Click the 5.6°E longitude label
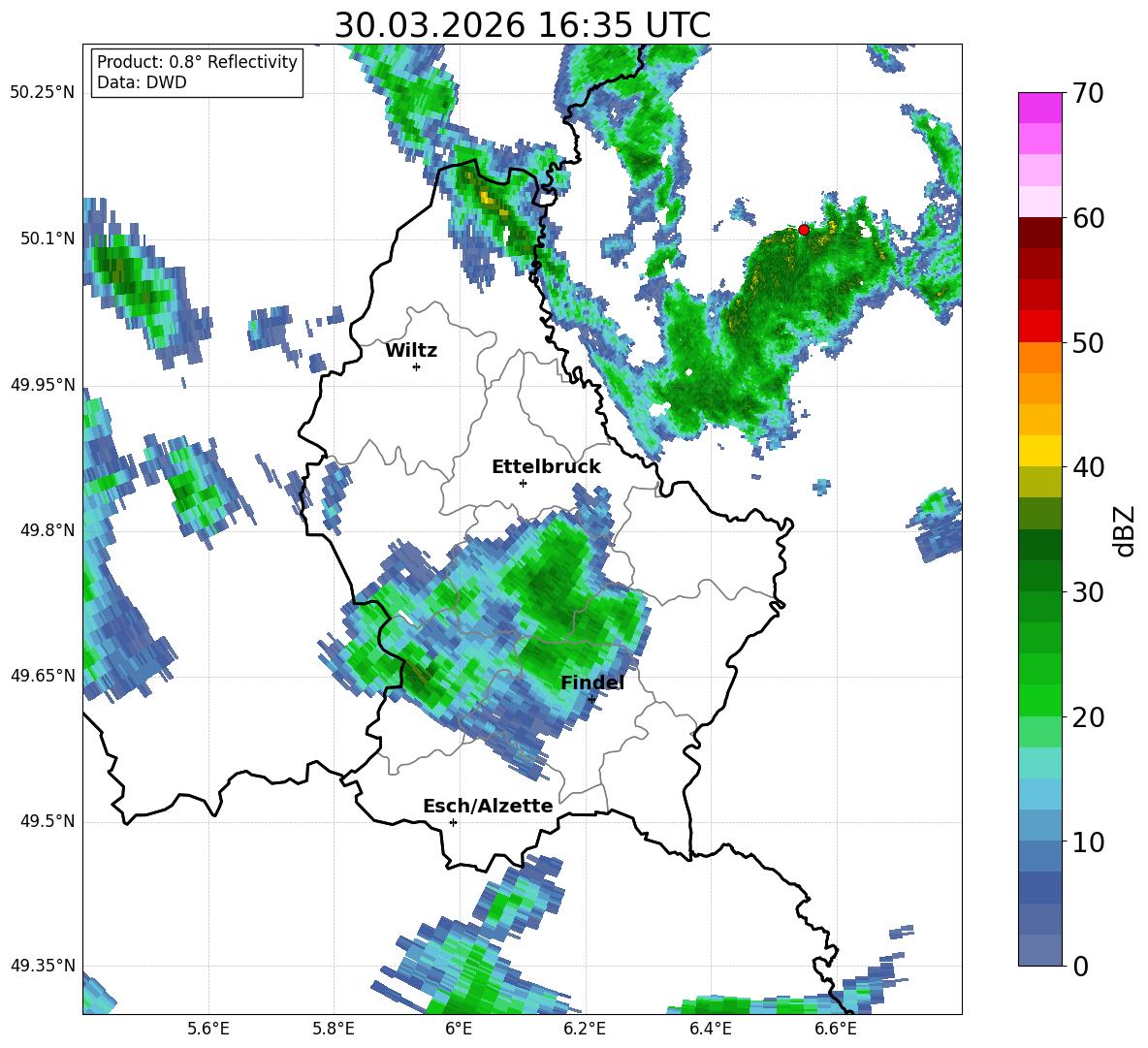Image resolution: width=1148 pixels, height=1048 pixels. tap(208, 1030)
